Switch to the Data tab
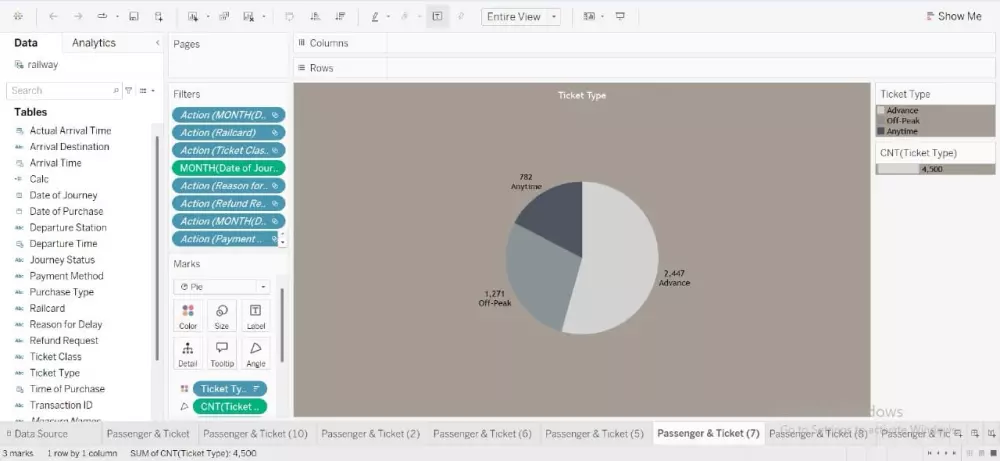The width and height of the screenshot is (1000, 461). click(x=26, y=43)
